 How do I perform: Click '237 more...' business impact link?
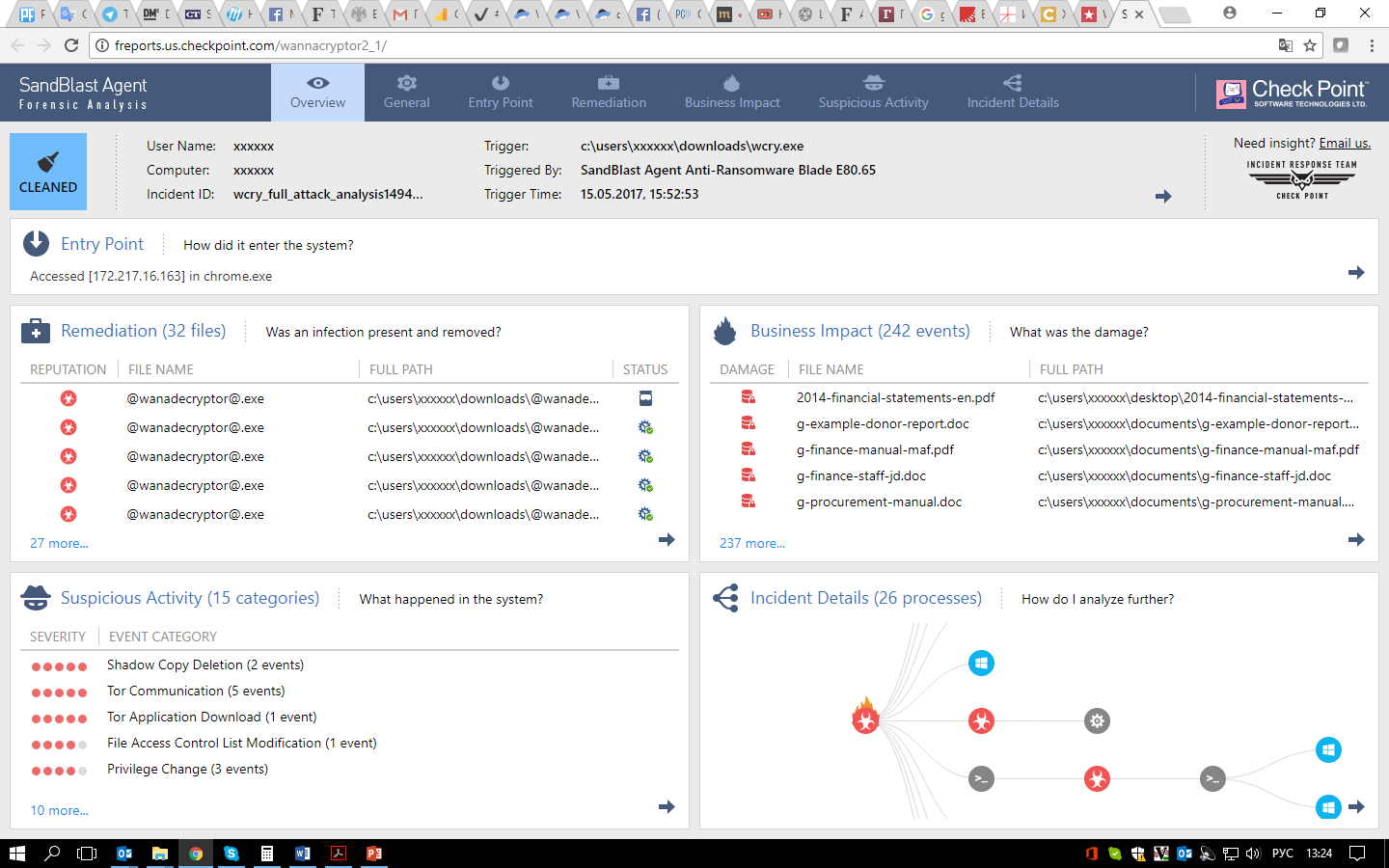coord(752,543)
